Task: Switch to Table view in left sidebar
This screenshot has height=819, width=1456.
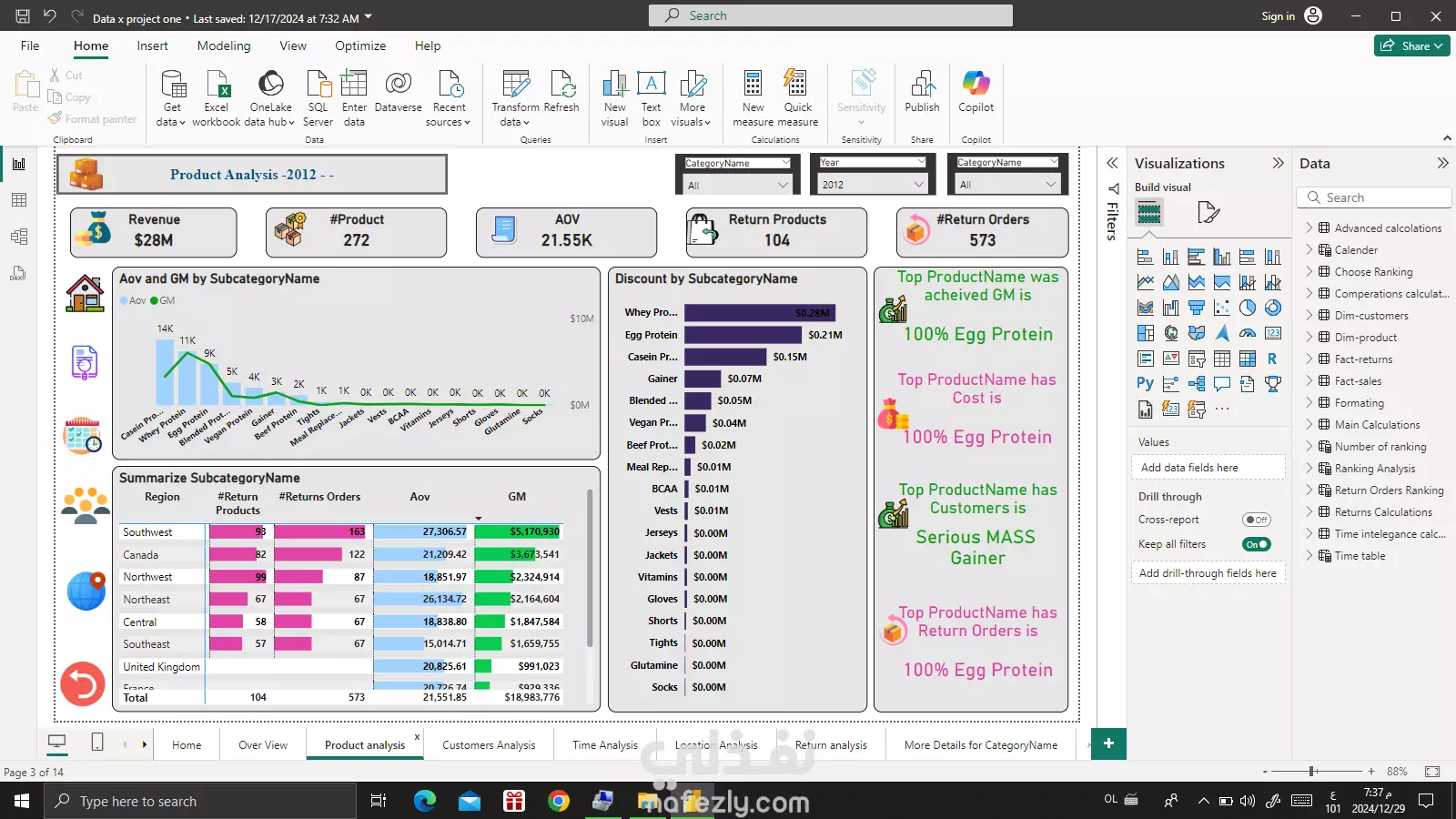Action: tap(19, 200)
